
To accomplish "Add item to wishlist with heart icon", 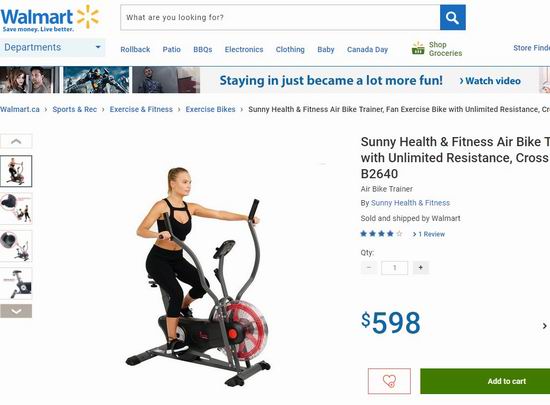I will tap(389, 381).
